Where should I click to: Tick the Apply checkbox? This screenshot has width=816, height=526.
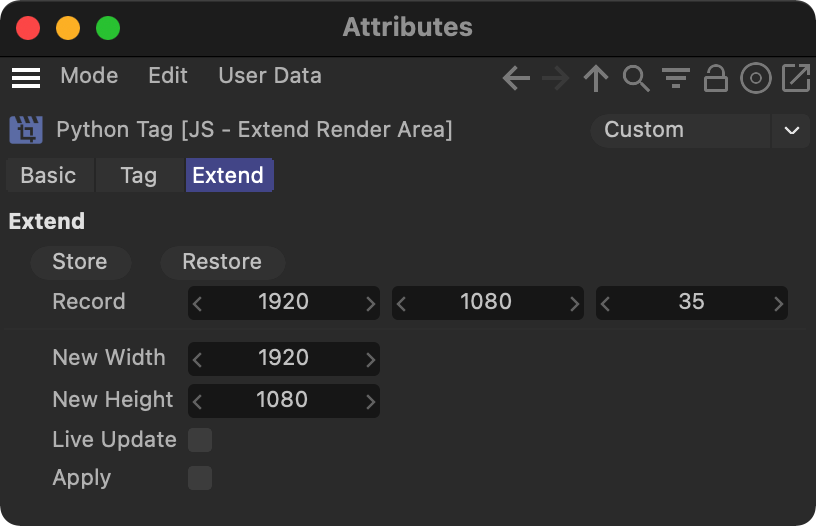click(x=200, y=478)
